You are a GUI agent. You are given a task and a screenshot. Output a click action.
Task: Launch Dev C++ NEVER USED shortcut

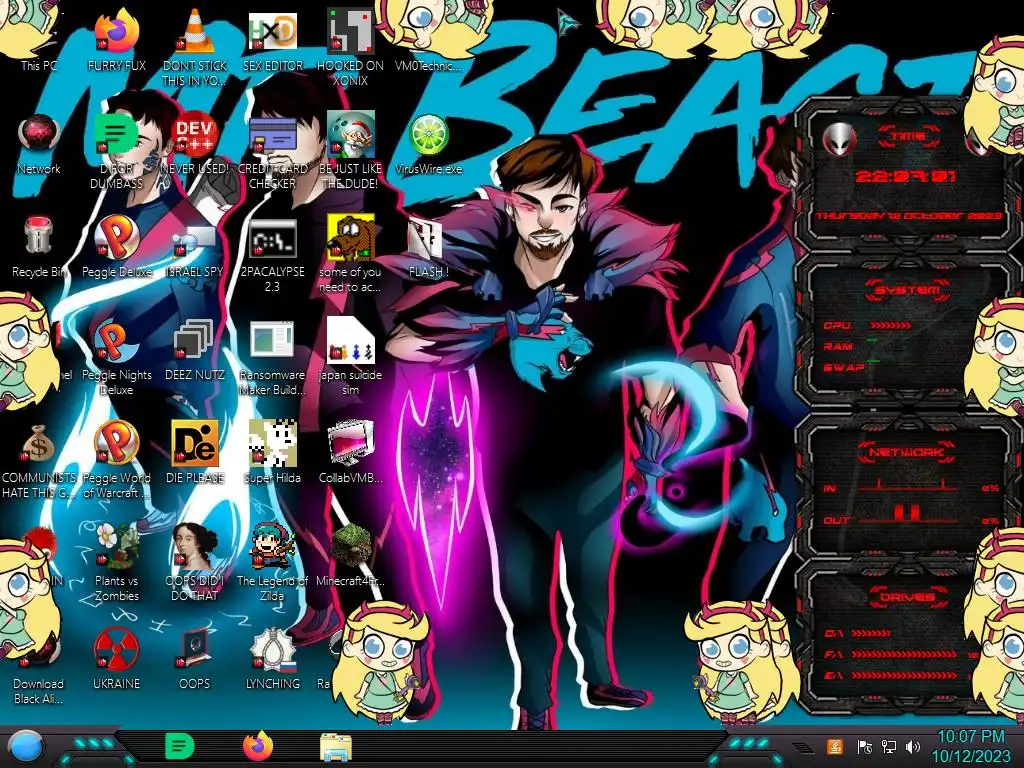tap(195, 134)
